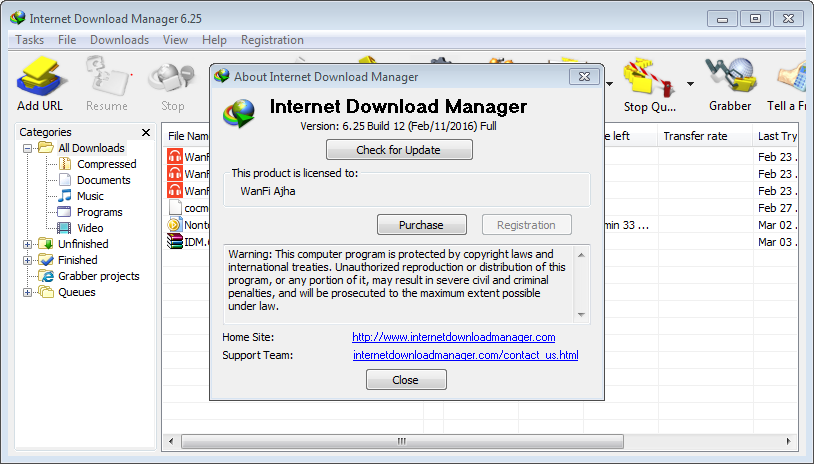Open the Help menu

click(x=214, y=40)
